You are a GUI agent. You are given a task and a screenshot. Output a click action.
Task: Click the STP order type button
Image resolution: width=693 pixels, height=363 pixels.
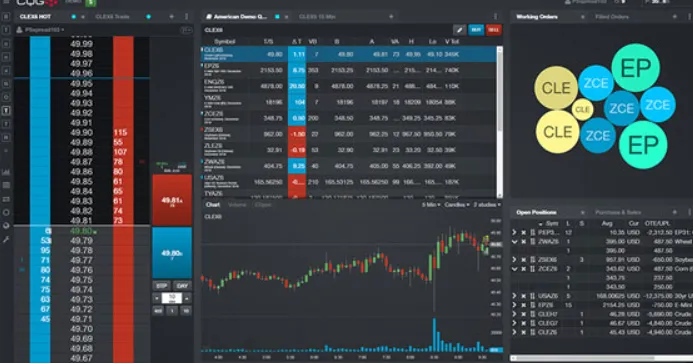point(162,286)
